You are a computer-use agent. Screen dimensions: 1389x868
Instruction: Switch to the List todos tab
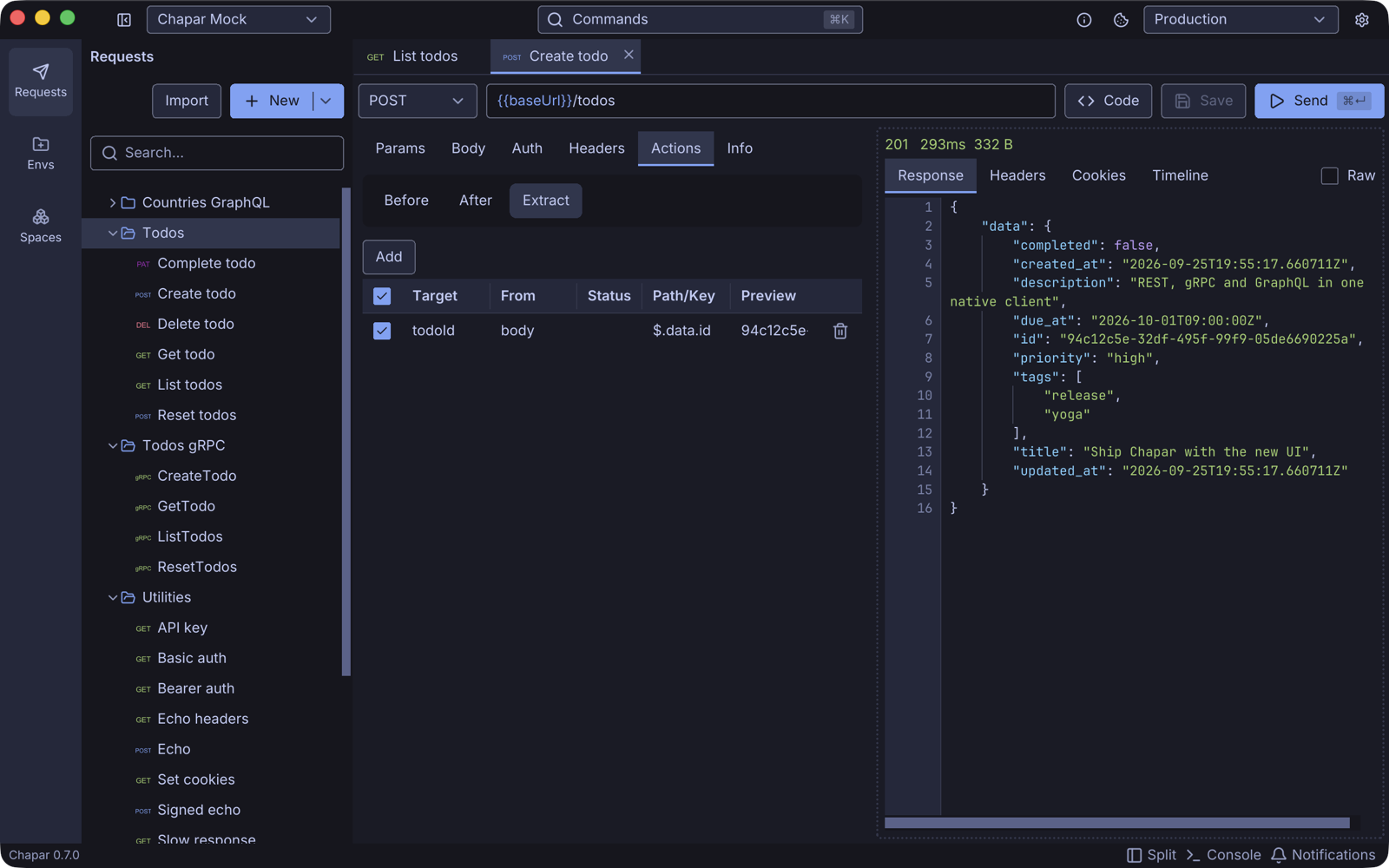pos(422,56)
